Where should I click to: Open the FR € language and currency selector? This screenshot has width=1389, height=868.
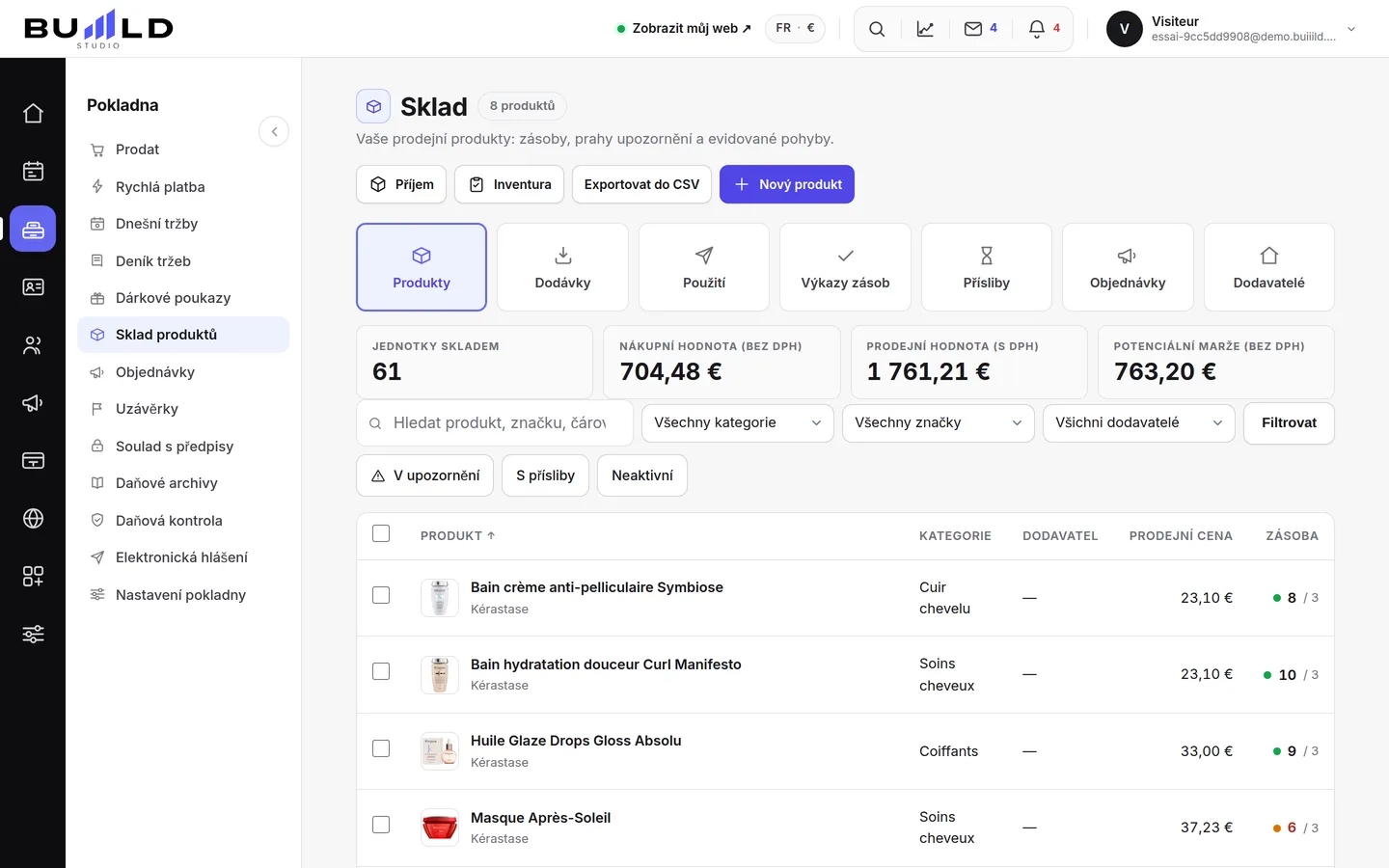(x=795, y=28)
